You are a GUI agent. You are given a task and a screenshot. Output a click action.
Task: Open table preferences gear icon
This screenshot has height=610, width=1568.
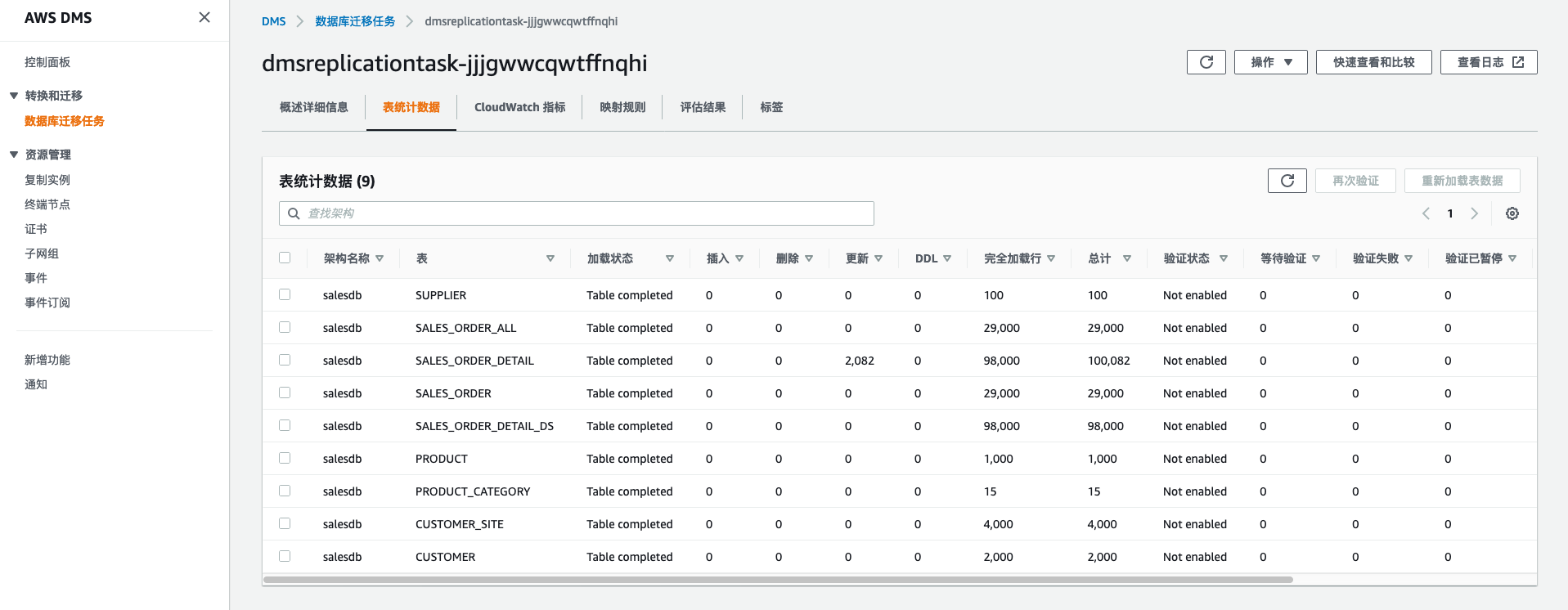coord(1512,213)
